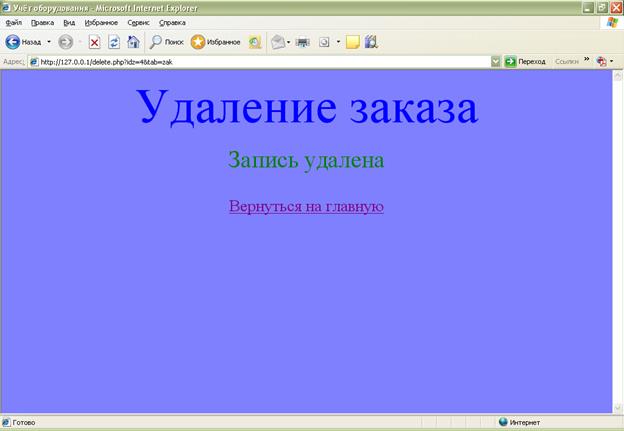Expand the Back button history dropdown arrow
This screenshot has width=624, height=431.
click(x=49, y=42)
